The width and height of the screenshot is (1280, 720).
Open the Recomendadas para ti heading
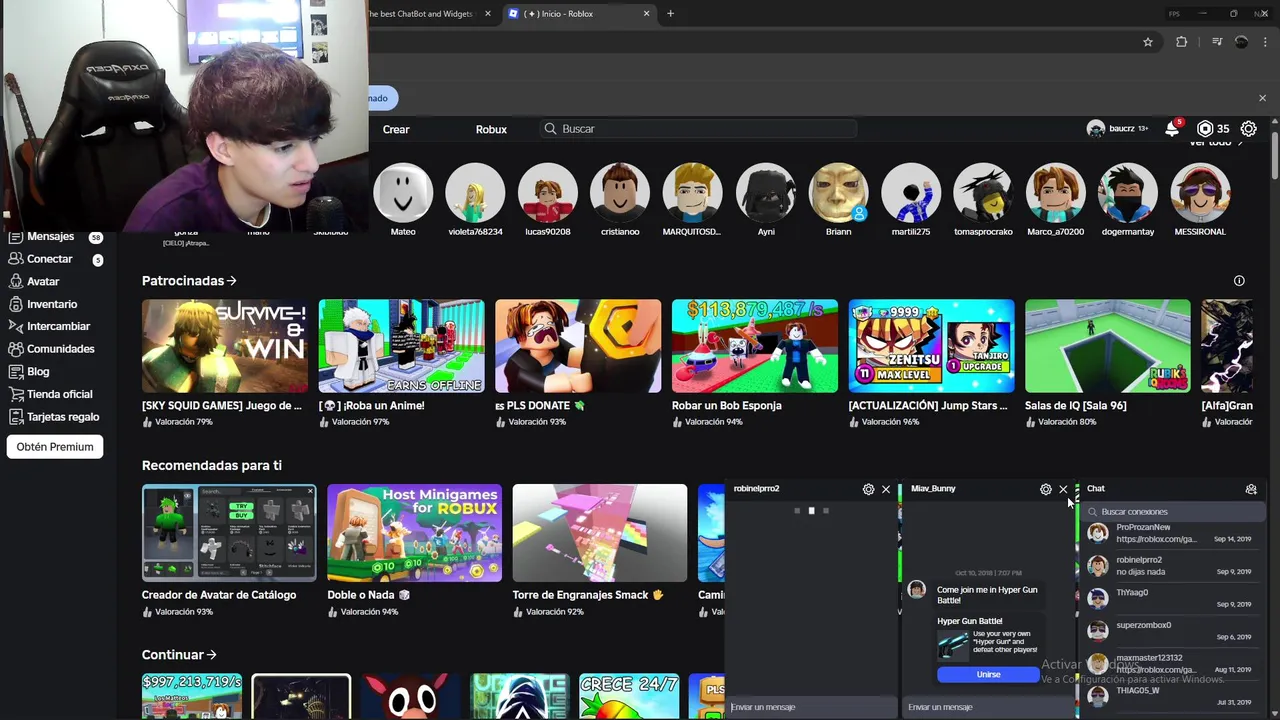coord(212,465)
